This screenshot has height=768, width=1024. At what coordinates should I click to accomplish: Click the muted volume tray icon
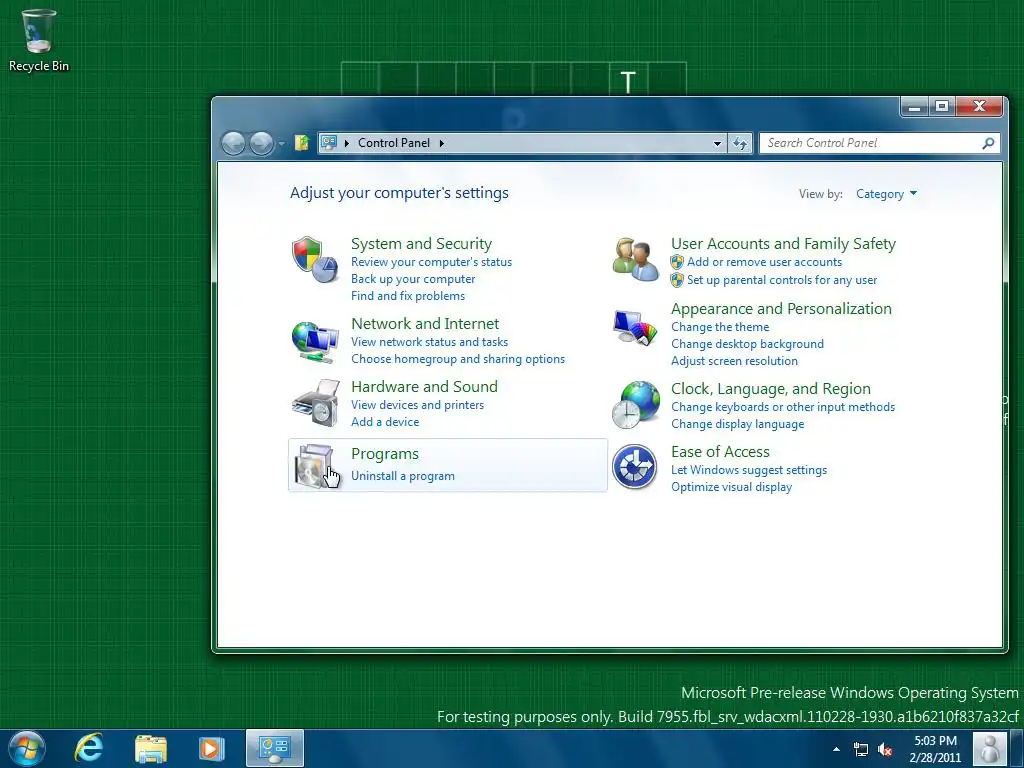[885, 750]
